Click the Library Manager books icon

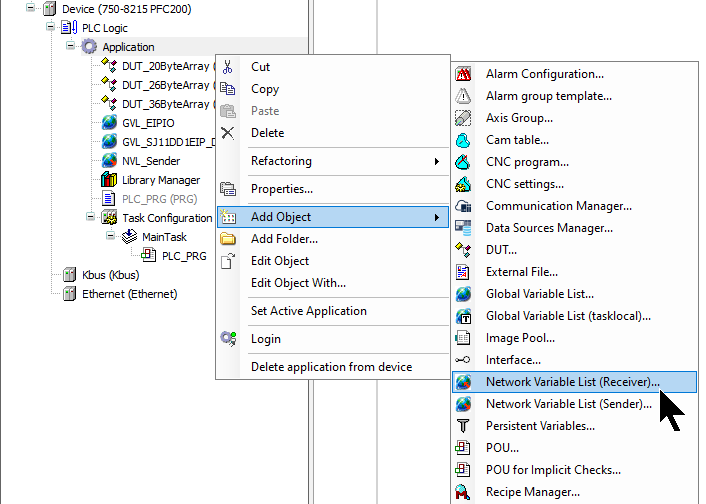109,180
